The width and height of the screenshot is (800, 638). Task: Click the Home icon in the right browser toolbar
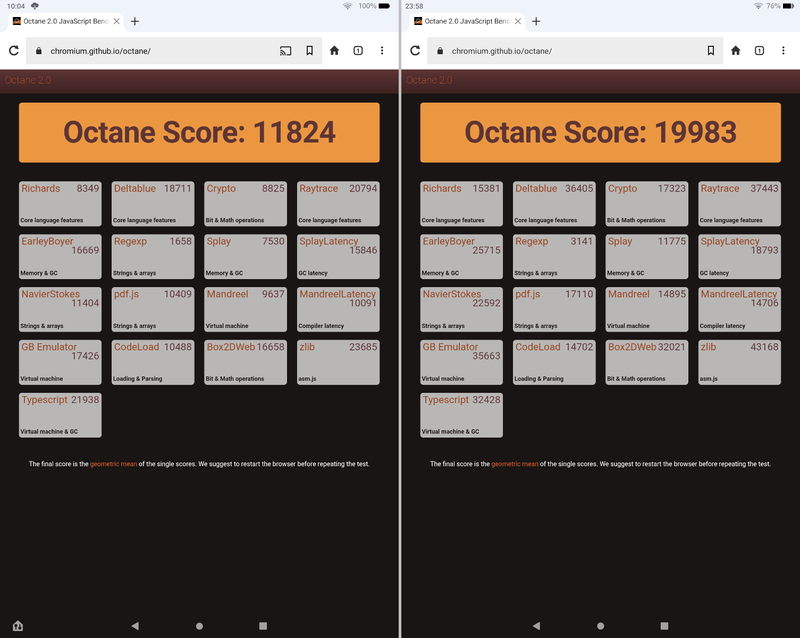point(736,50)
